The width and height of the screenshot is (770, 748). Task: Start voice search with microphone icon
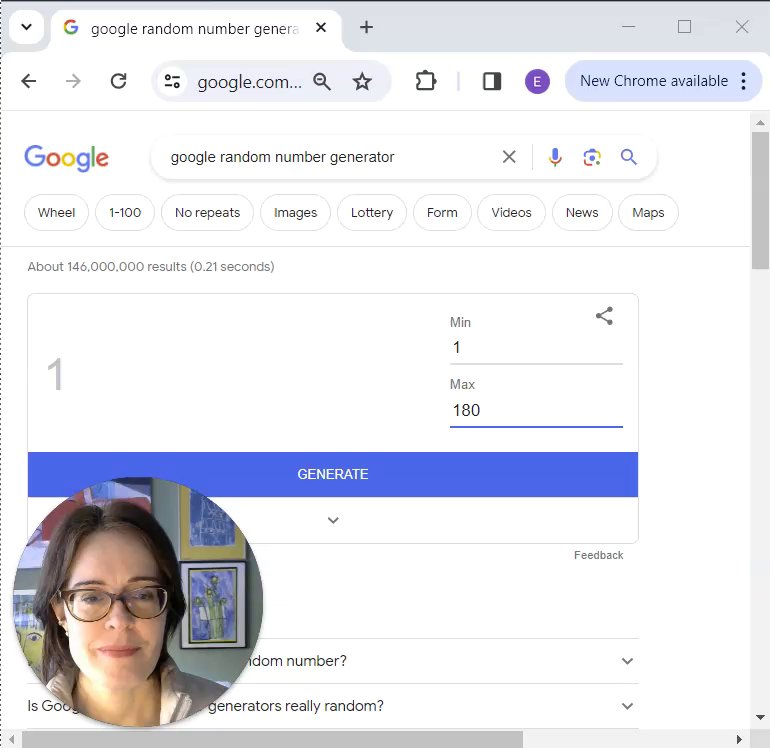coord(555,157)
